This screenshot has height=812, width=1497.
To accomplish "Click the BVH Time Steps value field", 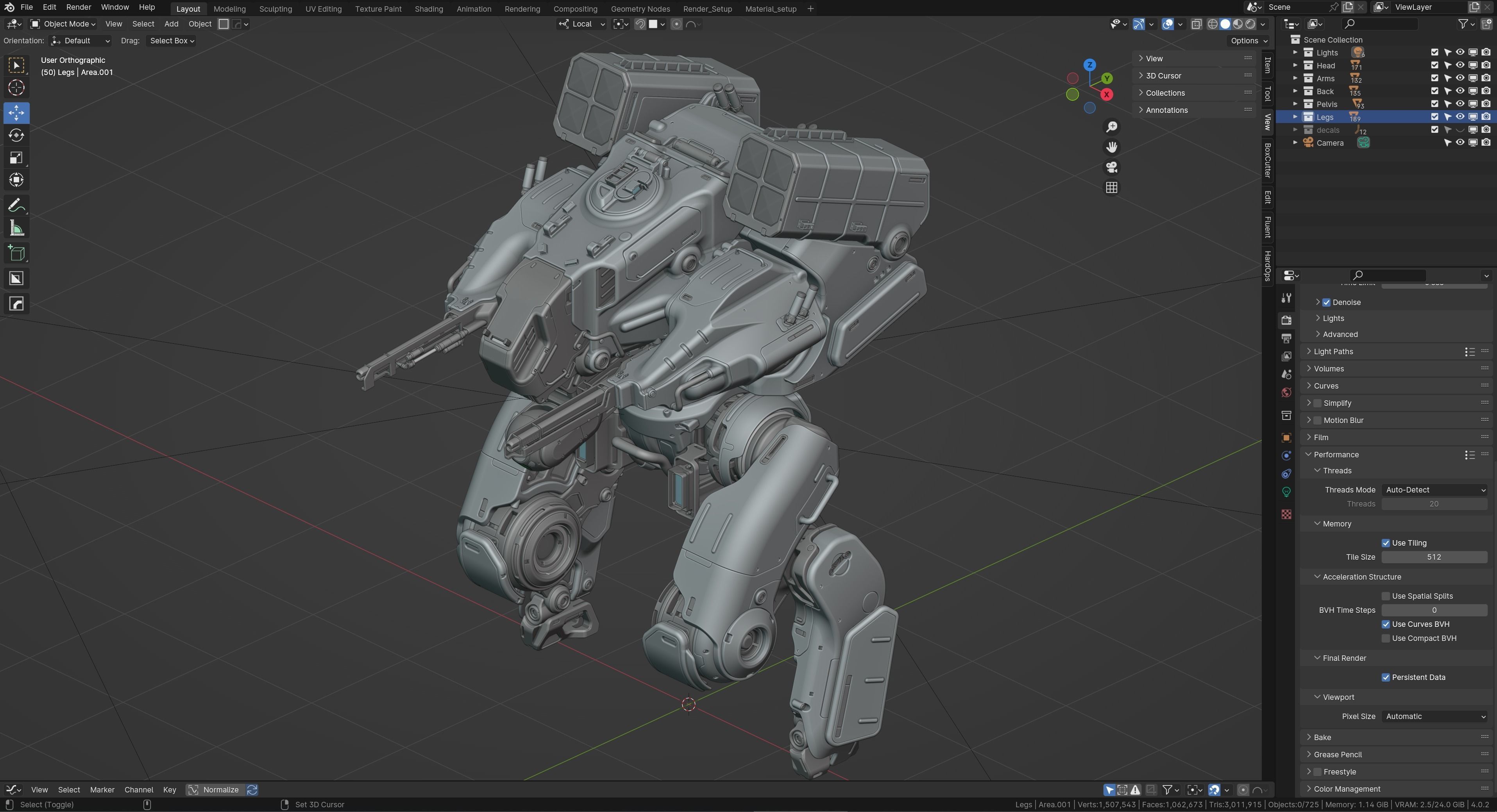I will coord(1434,610).
